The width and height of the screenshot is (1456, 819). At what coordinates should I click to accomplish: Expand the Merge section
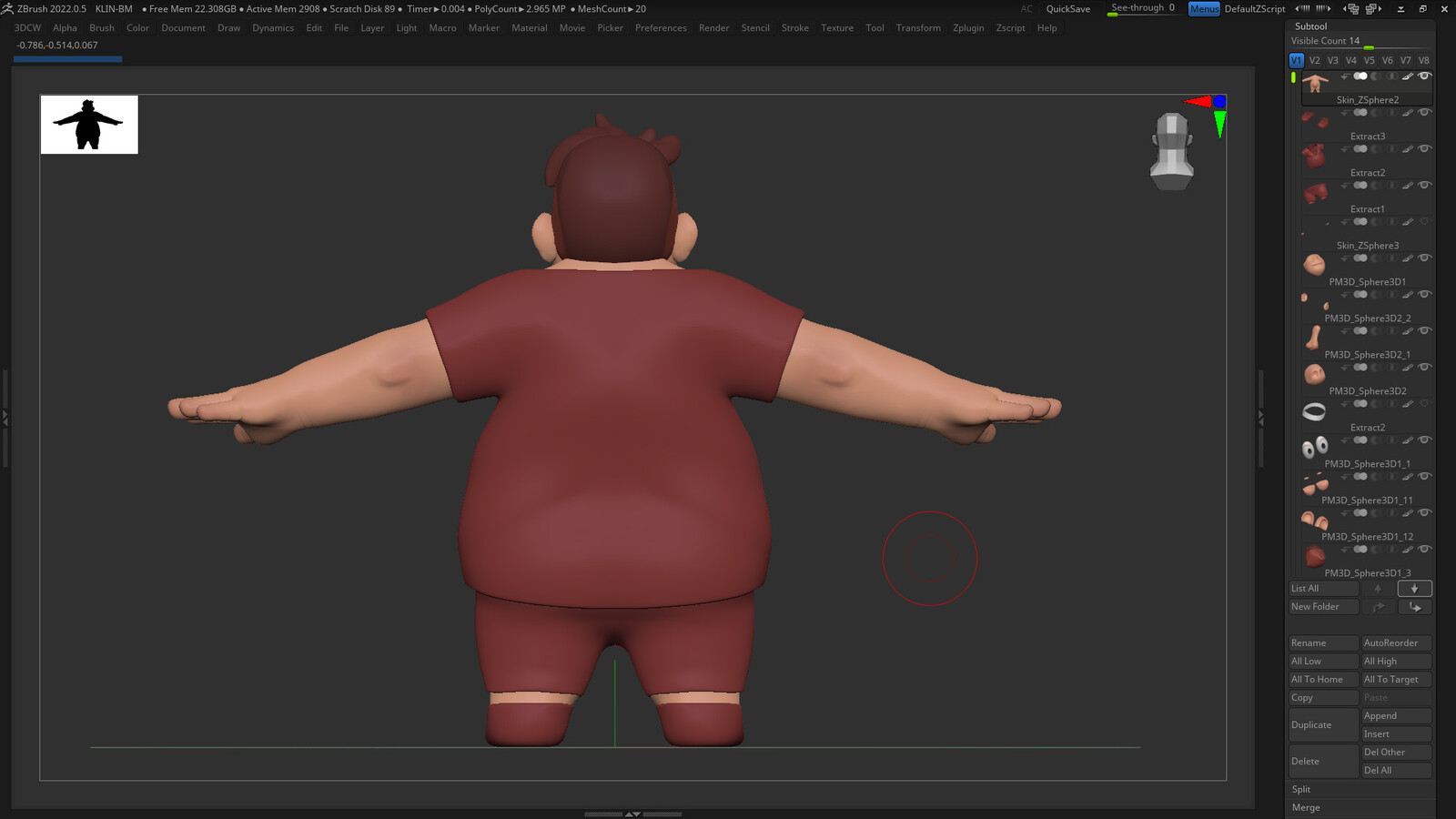click(1306, 808)
